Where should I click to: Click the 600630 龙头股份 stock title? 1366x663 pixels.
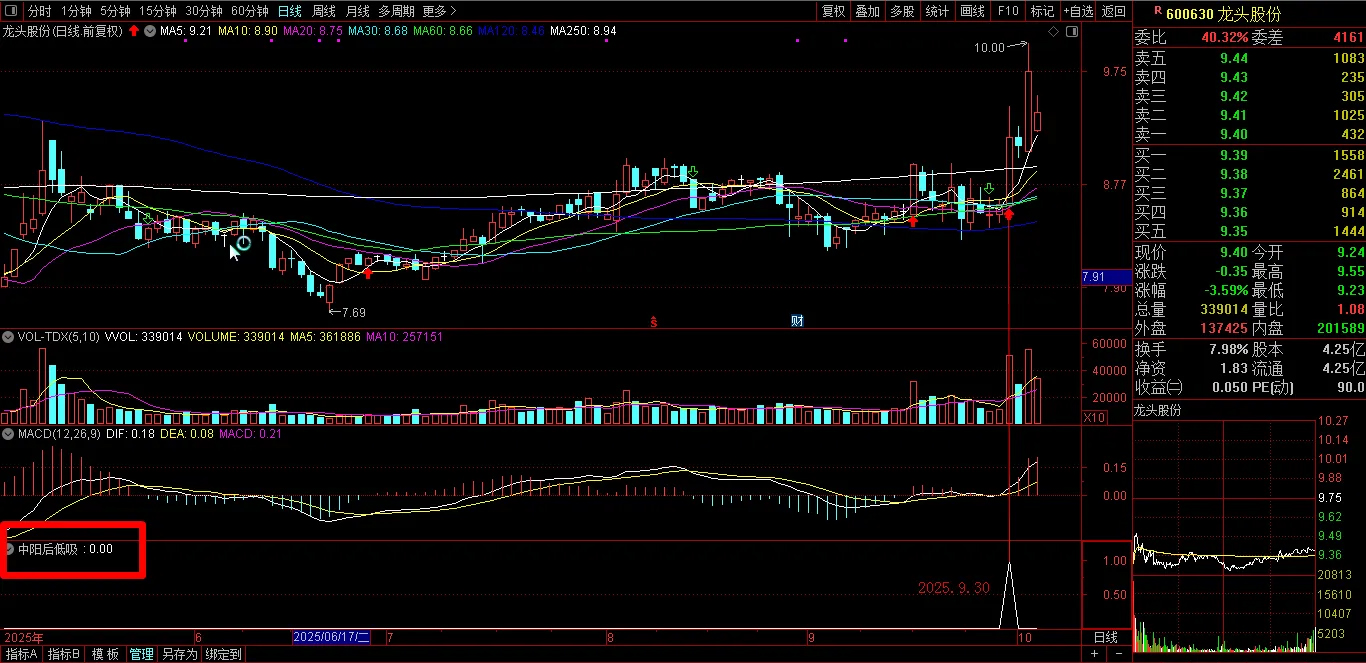(x=1222, y=13)
